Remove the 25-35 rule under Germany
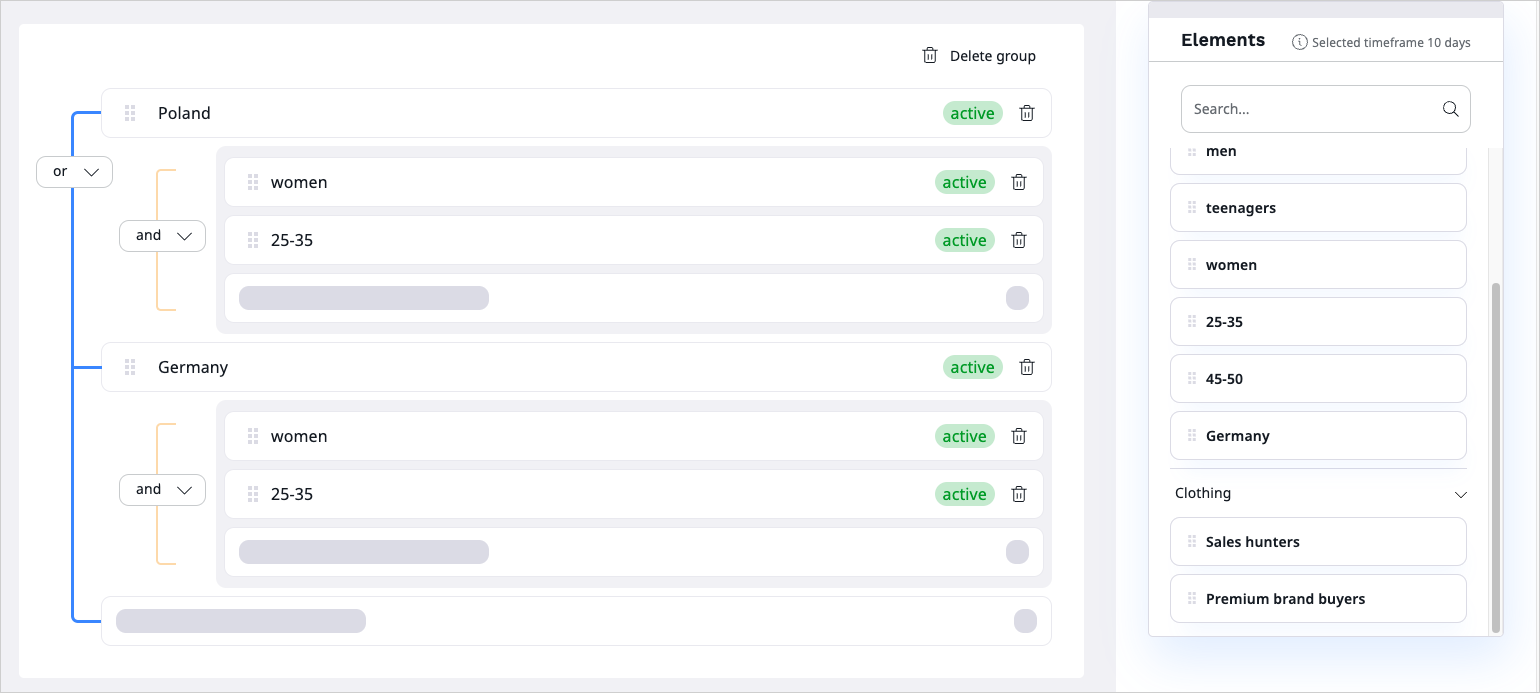 (1019, 494)
